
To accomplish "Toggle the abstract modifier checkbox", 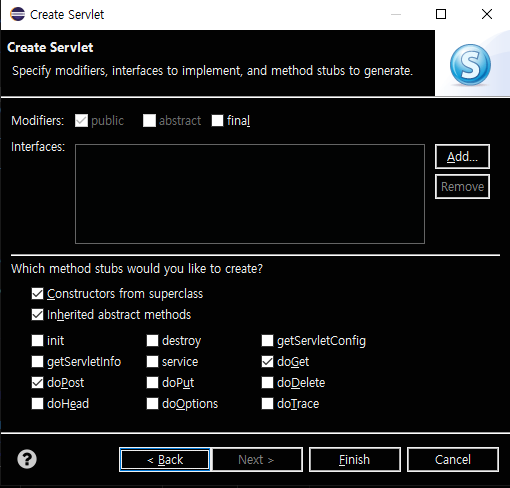I will (x=149, y=121).
